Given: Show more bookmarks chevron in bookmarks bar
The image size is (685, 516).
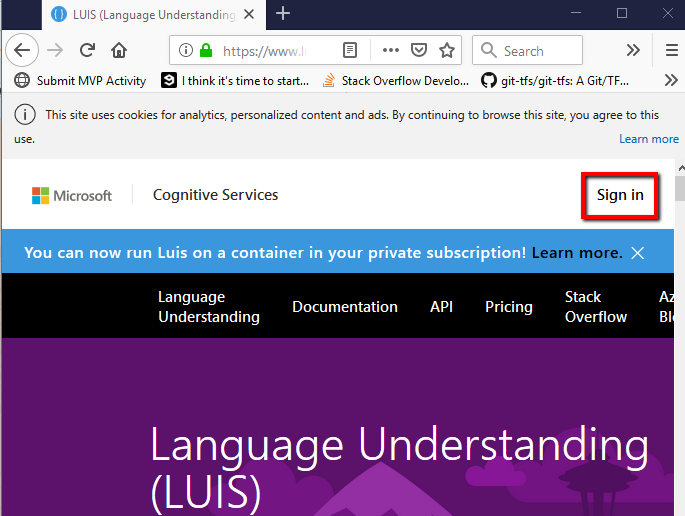Looking at the screenshot, I should pos(671,80).
